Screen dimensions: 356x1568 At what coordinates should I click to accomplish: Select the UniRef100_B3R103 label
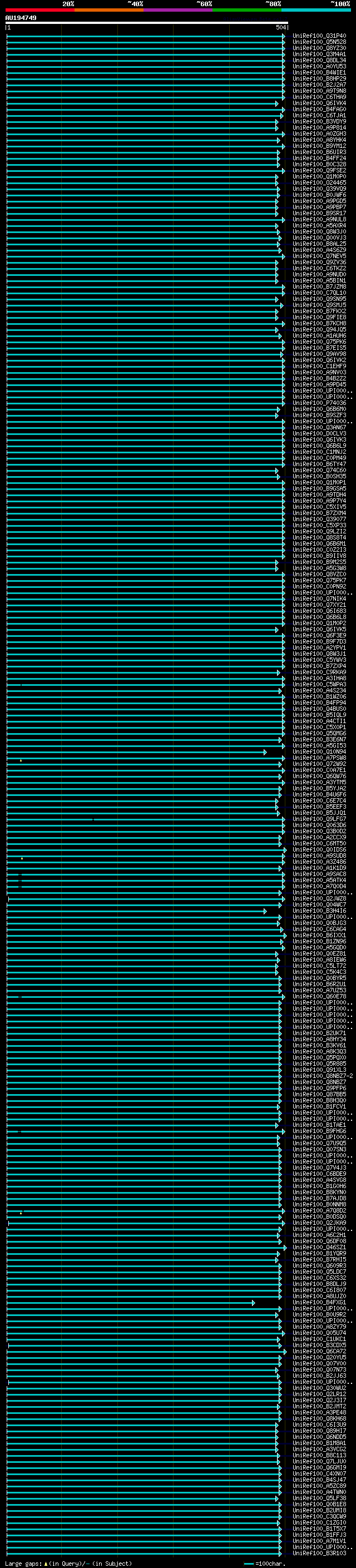pos(319,1553)
